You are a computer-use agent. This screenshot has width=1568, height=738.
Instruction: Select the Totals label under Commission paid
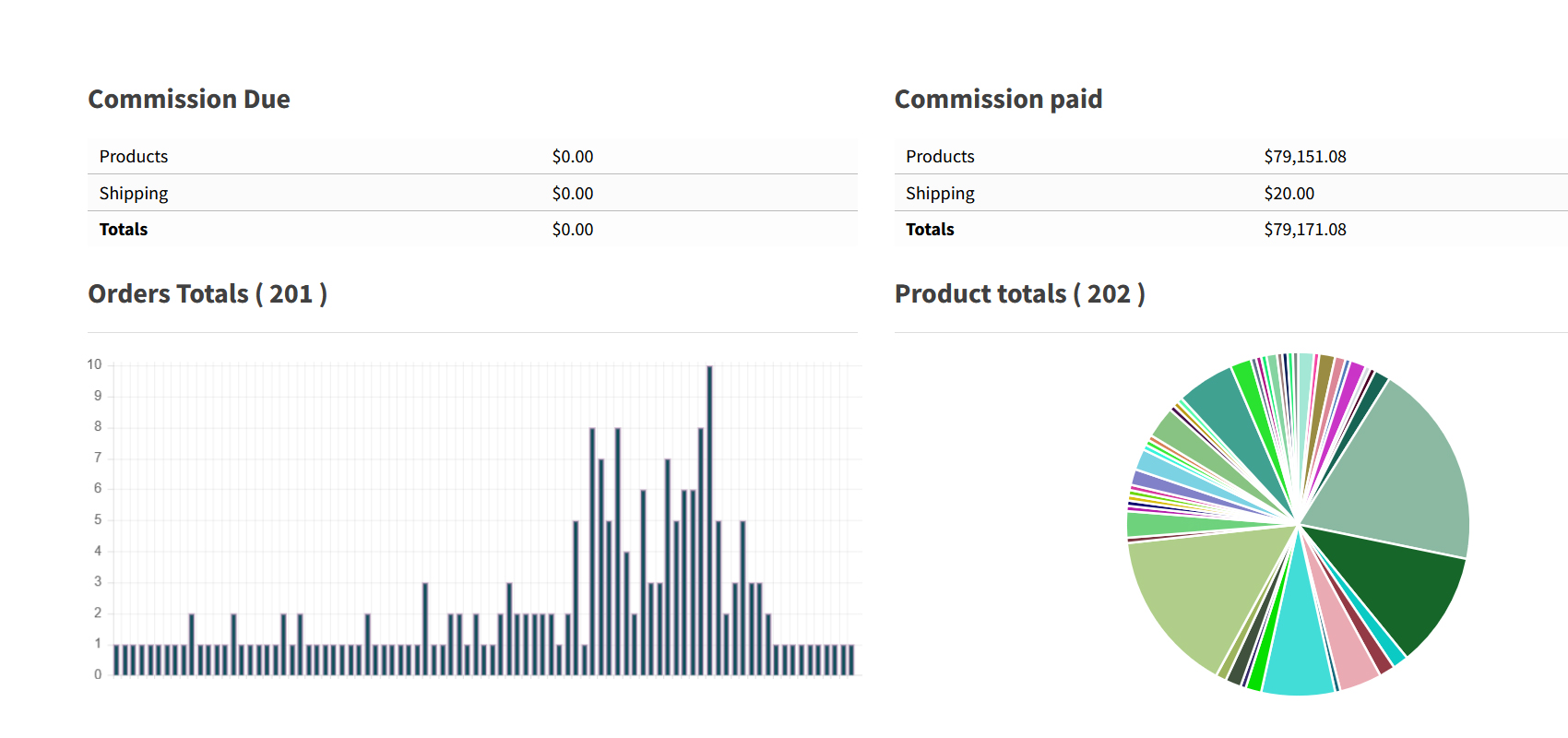(930, 230)
